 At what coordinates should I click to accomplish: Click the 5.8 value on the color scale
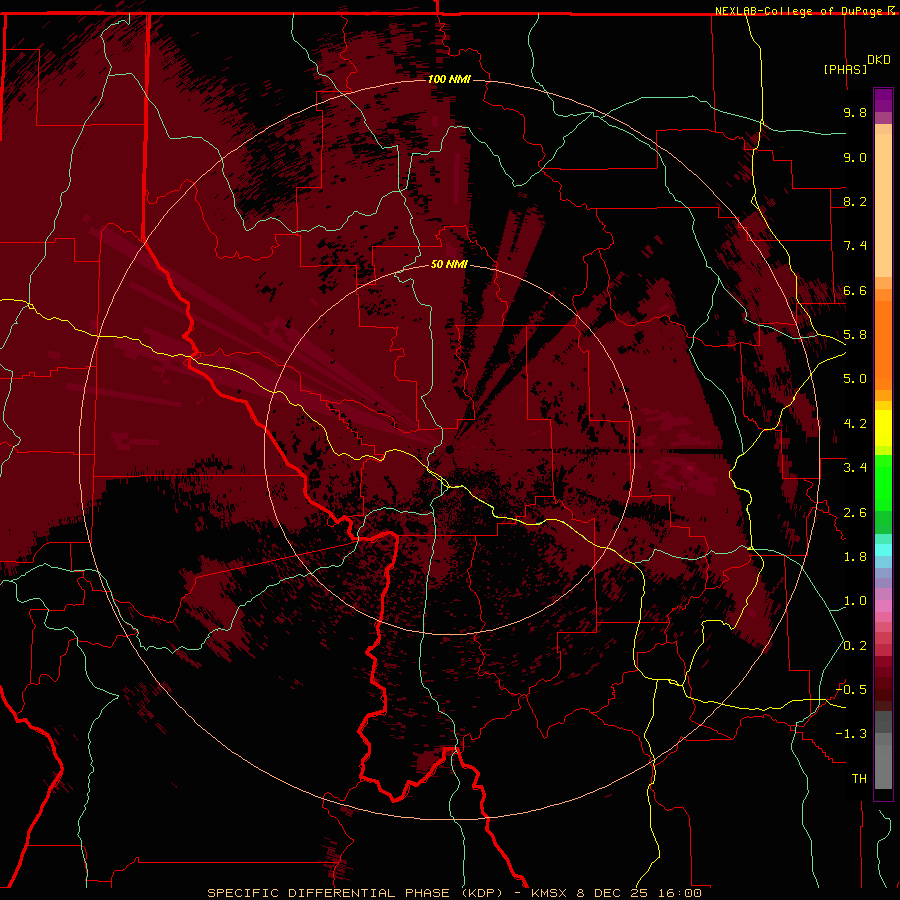pos(855,335)
